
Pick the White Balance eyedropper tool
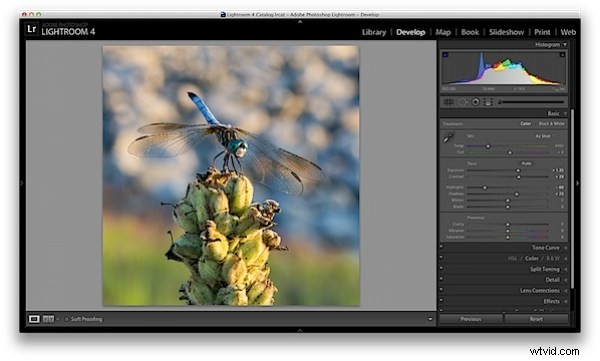(x=448, y=138)
